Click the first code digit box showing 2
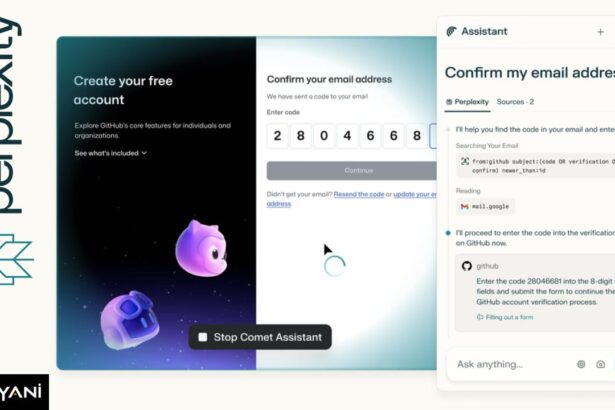The width and height of the screenshot is (615, 410). 277,136
